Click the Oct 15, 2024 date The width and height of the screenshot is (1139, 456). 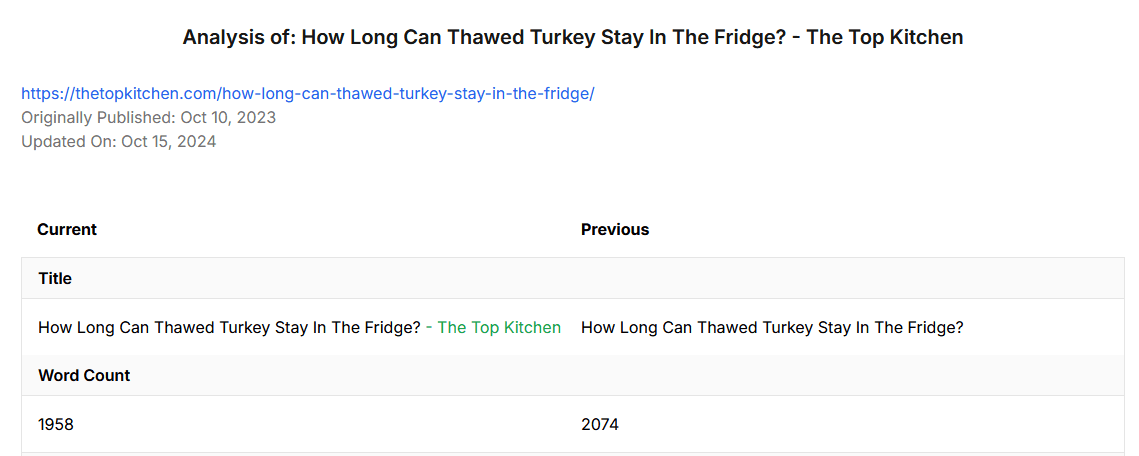pyautogui.click(x=168, y=142)
